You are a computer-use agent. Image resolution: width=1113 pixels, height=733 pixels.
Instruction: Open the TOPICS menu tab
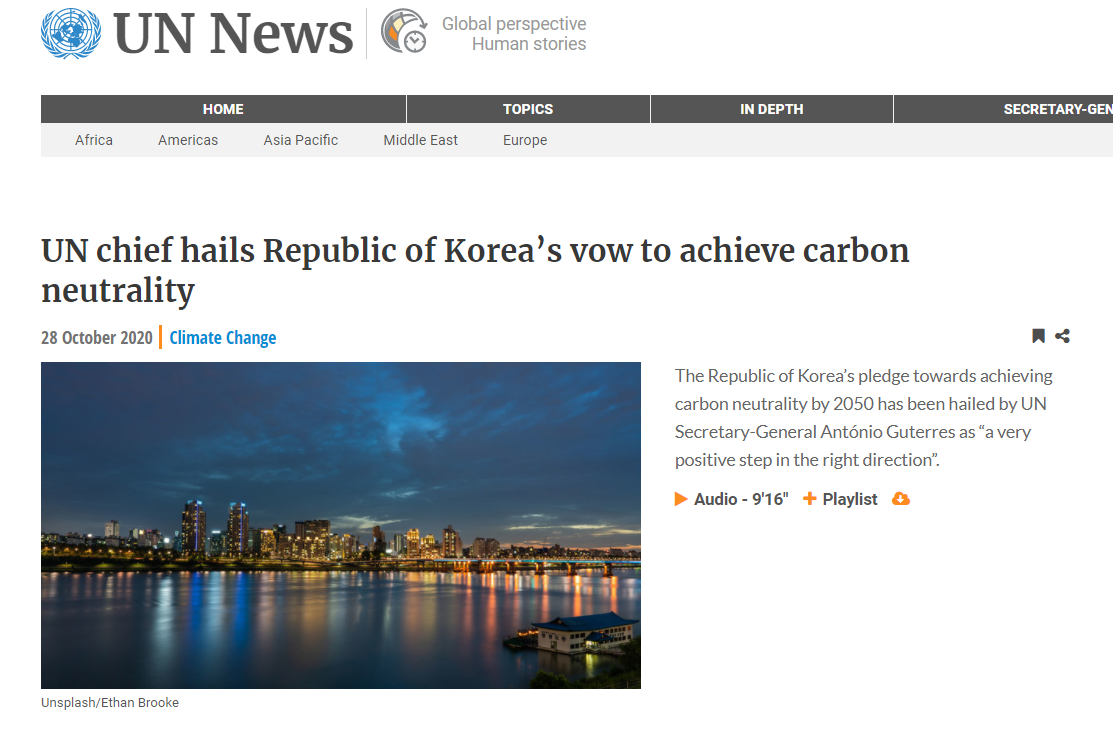[528, 109]
